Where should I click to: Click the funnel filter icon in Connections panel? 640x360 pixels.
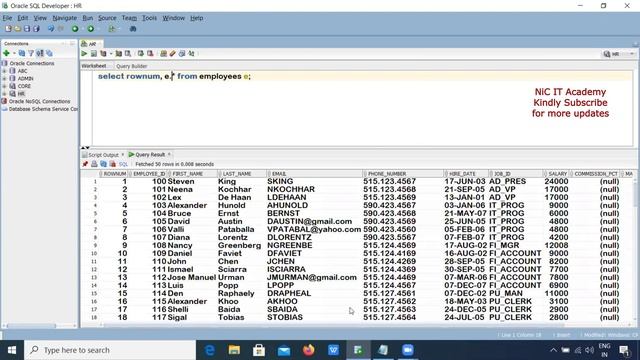pos(31,53)
